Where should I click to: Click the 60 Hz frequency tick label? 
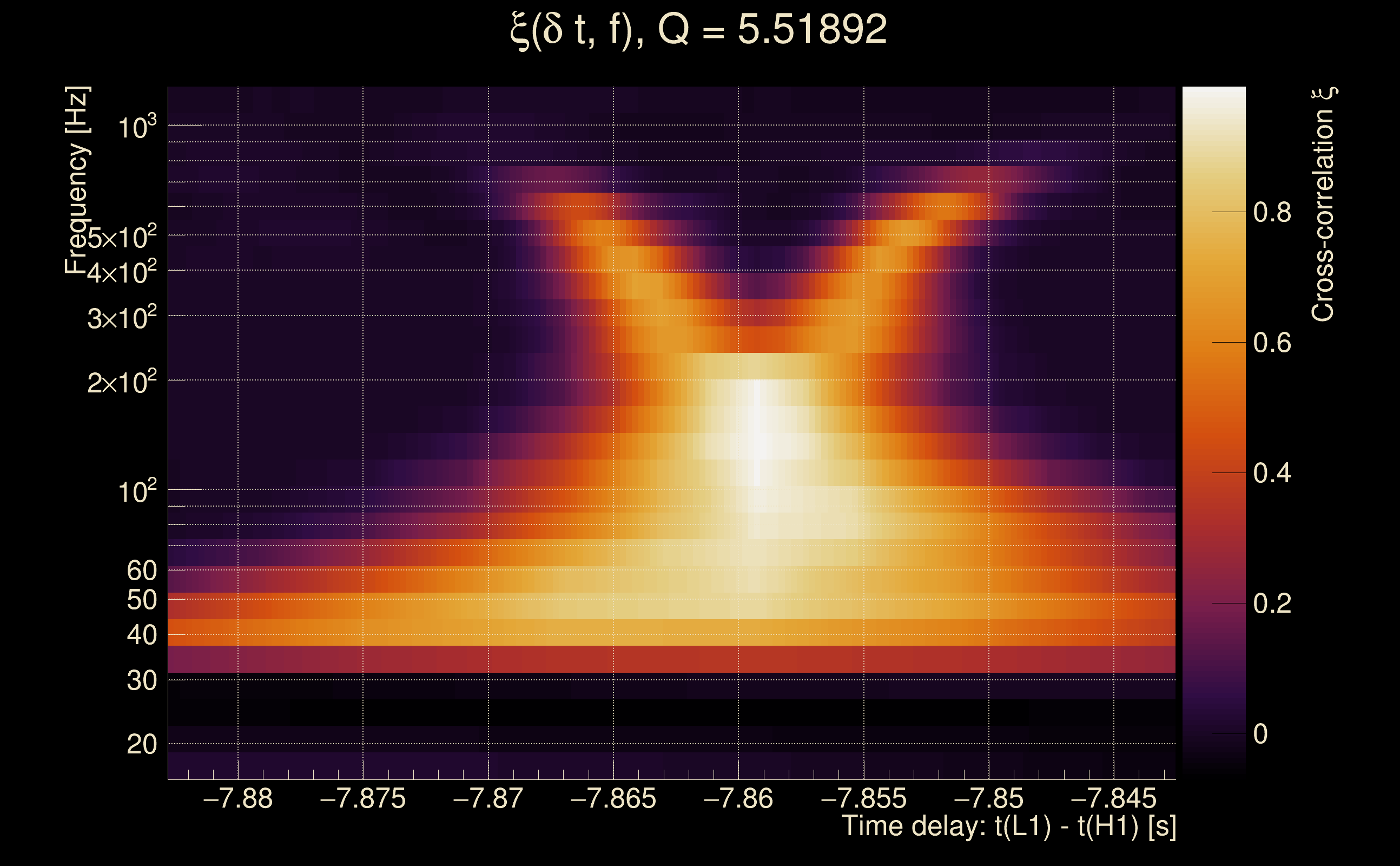pos(141,570)
